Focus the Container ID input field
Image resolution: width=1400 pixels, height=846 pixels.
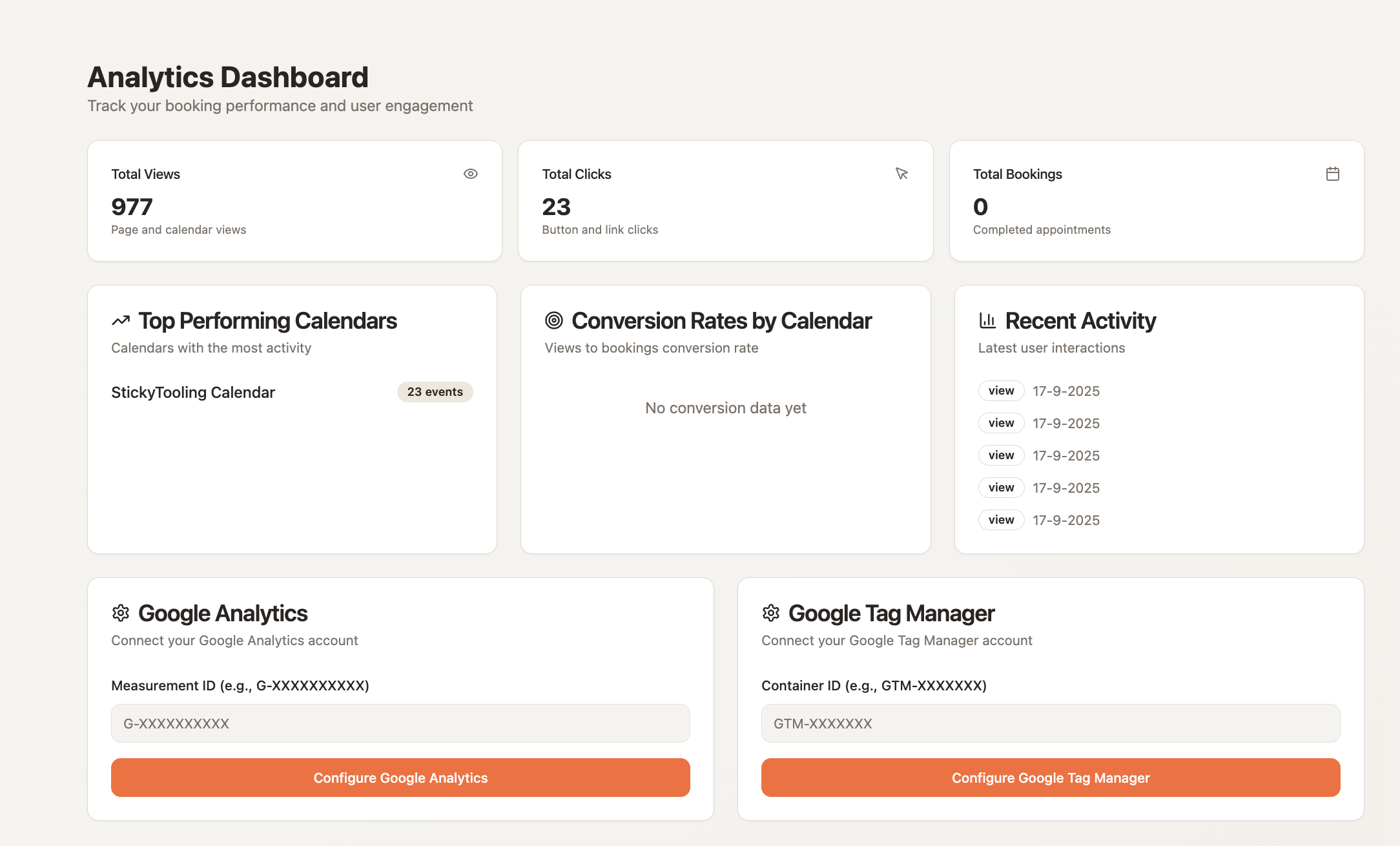pyautogui.click(x=1051, y=723)
